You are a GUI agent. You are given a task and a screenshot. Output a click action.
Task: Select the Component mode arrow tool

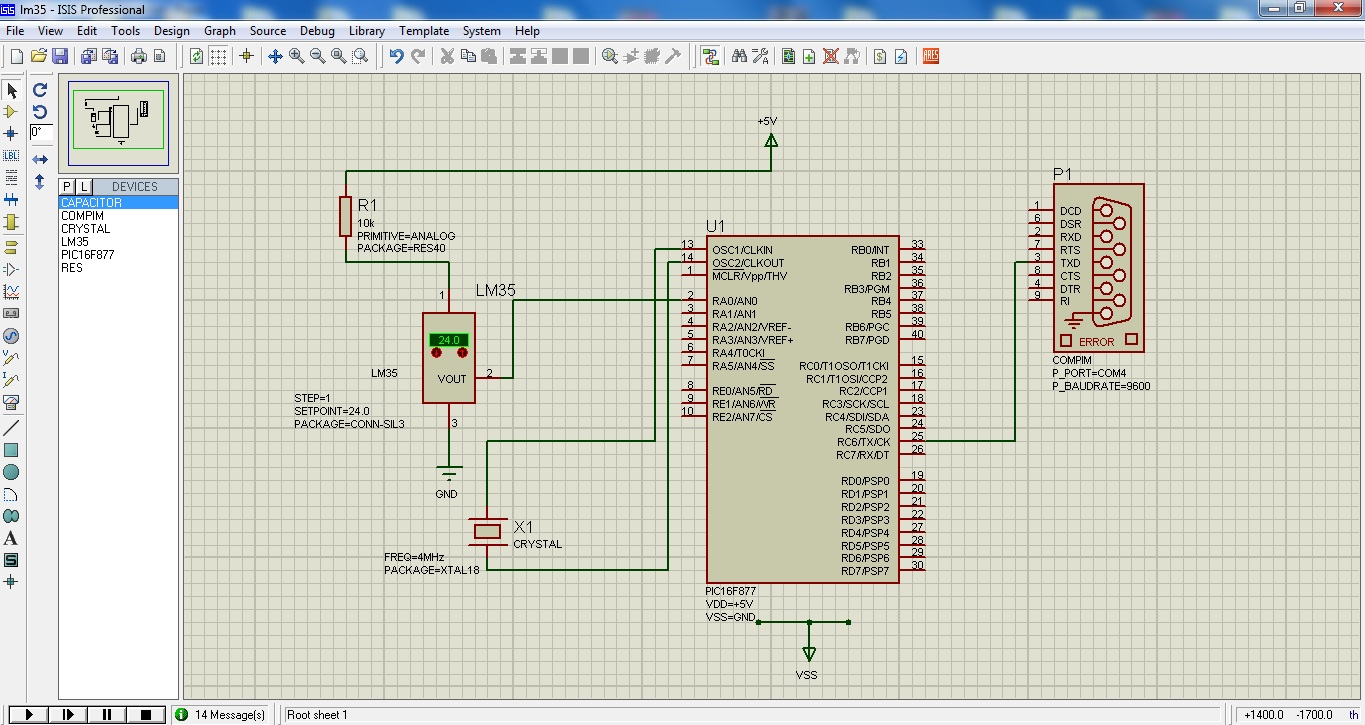coord(12,112)
